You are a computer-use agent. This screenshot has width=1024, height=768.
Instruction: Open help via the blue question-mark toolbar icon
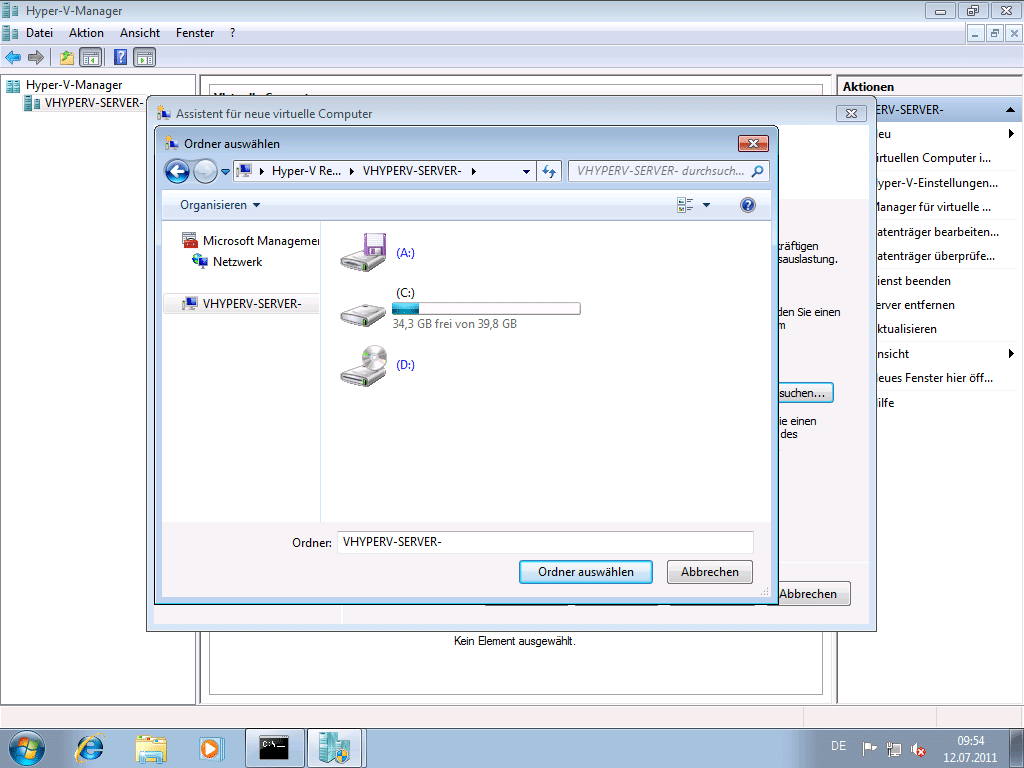(x=120, y=57)
